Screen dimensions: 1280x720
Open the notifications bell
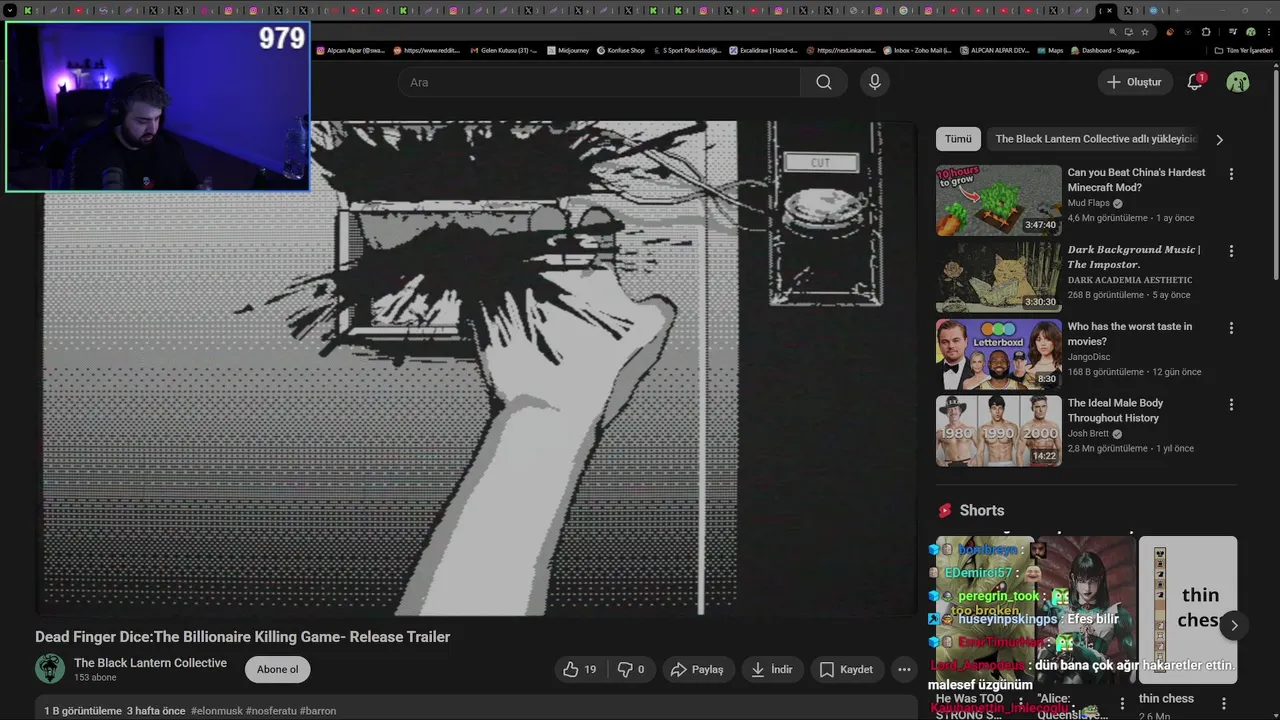pos(1195,82)
